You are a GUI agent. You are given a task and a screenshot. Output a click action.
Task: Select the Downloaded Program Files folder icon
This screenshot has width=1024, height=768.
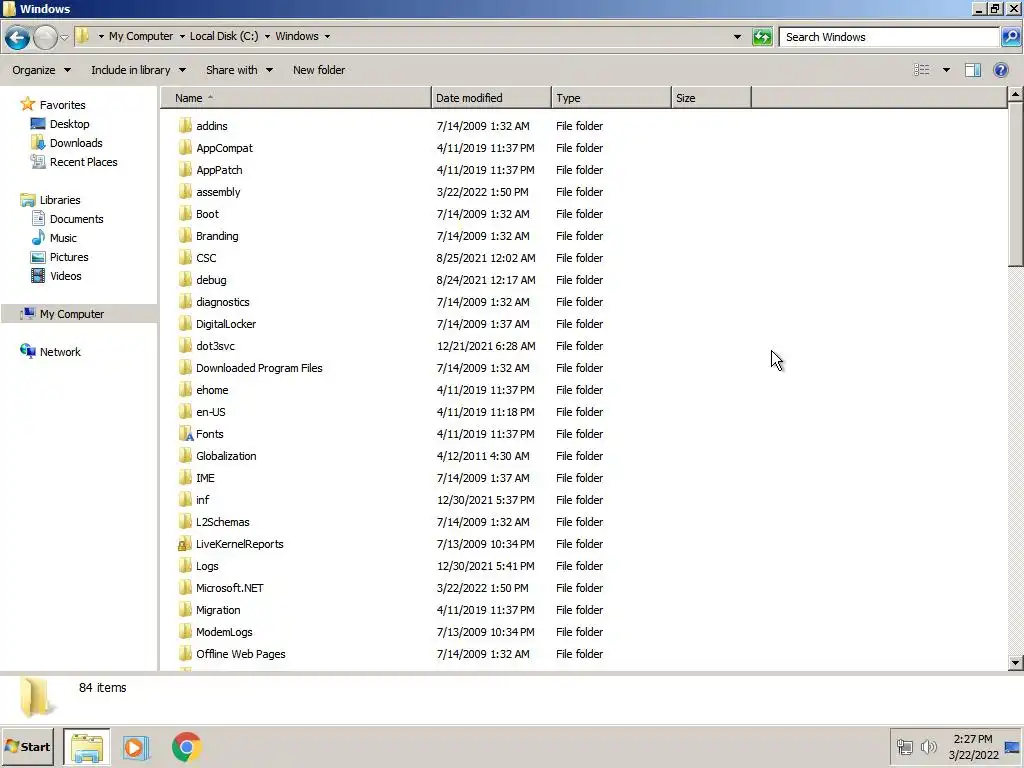pos(185,368)
